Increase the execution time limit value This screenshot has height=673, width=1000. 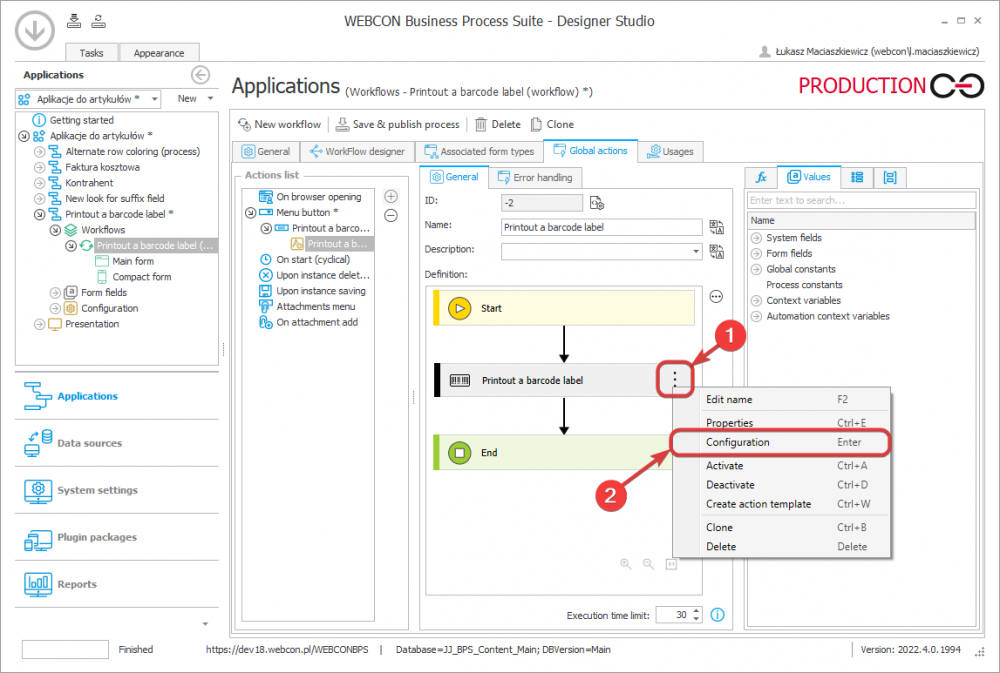pos(697,611)
